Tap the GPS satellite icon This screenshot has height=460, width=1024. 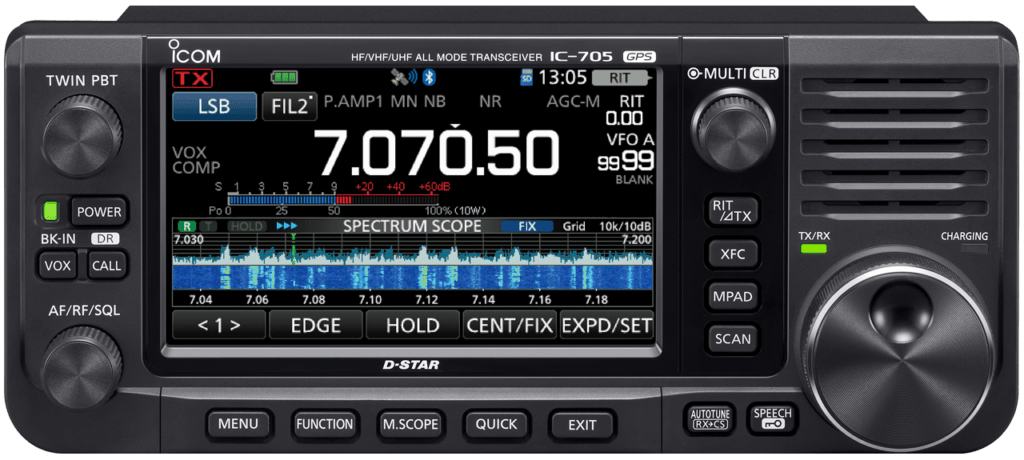398,78
